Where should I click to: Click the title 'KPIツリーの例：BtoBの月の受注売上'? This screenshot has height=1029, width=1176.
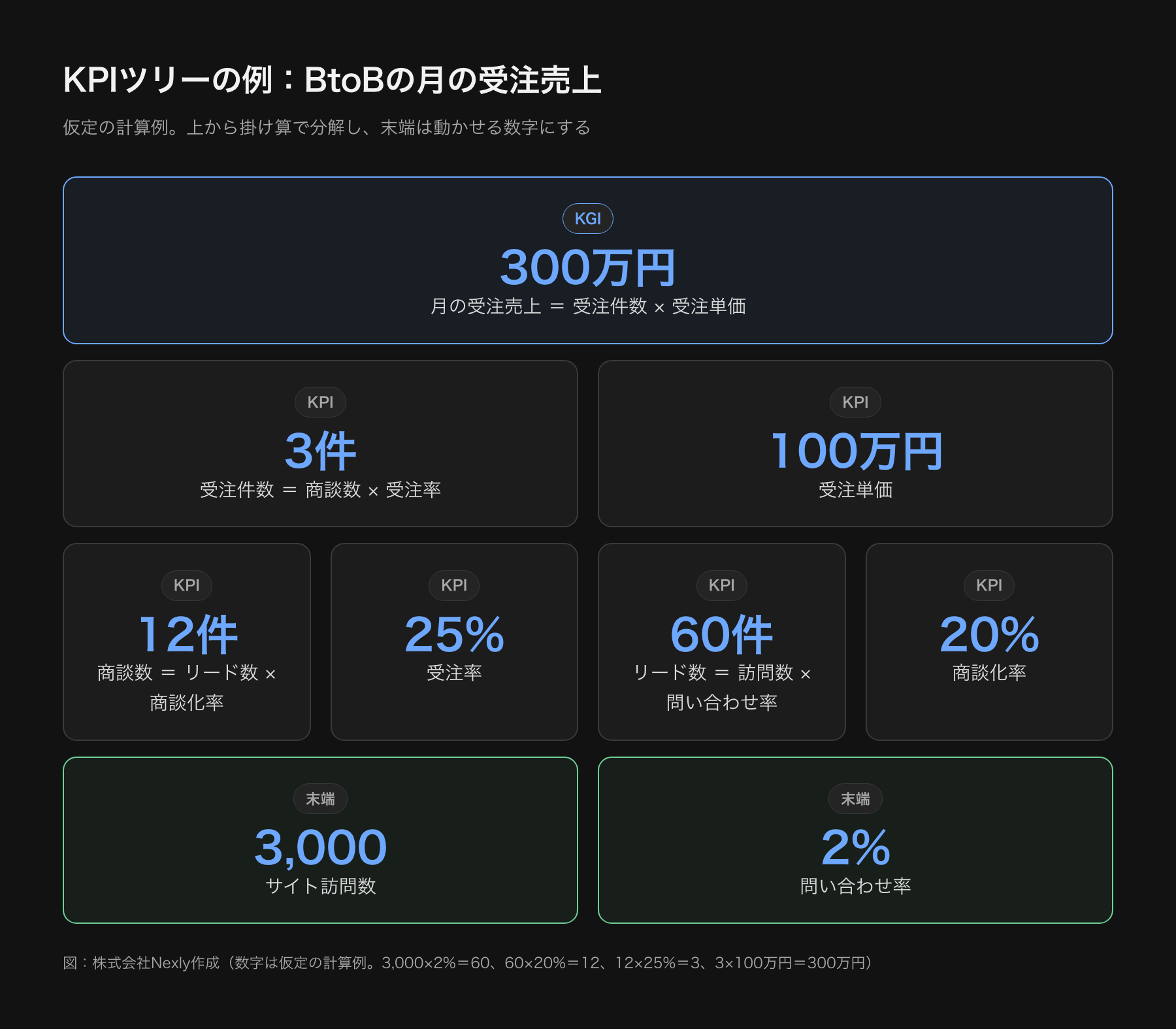[332, 80]
